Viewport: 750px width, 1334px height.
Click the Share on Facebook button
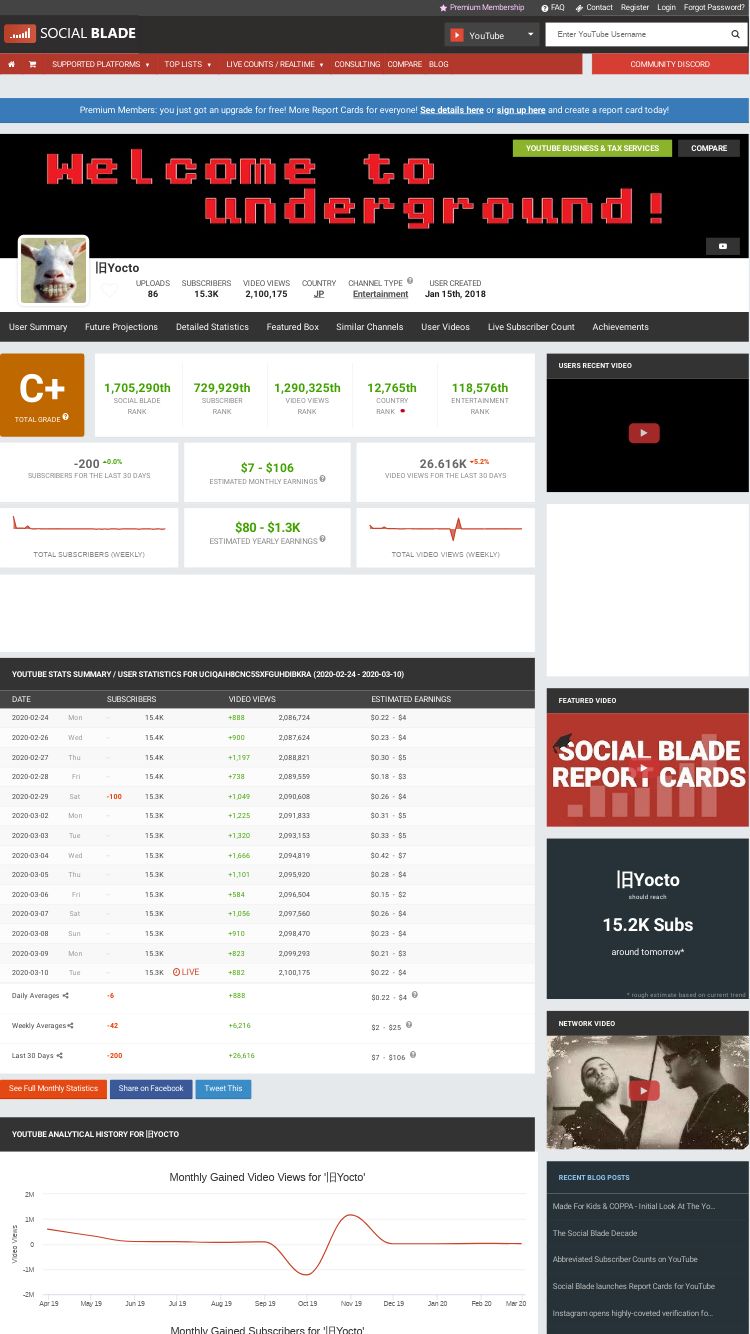click(151, 1089)
